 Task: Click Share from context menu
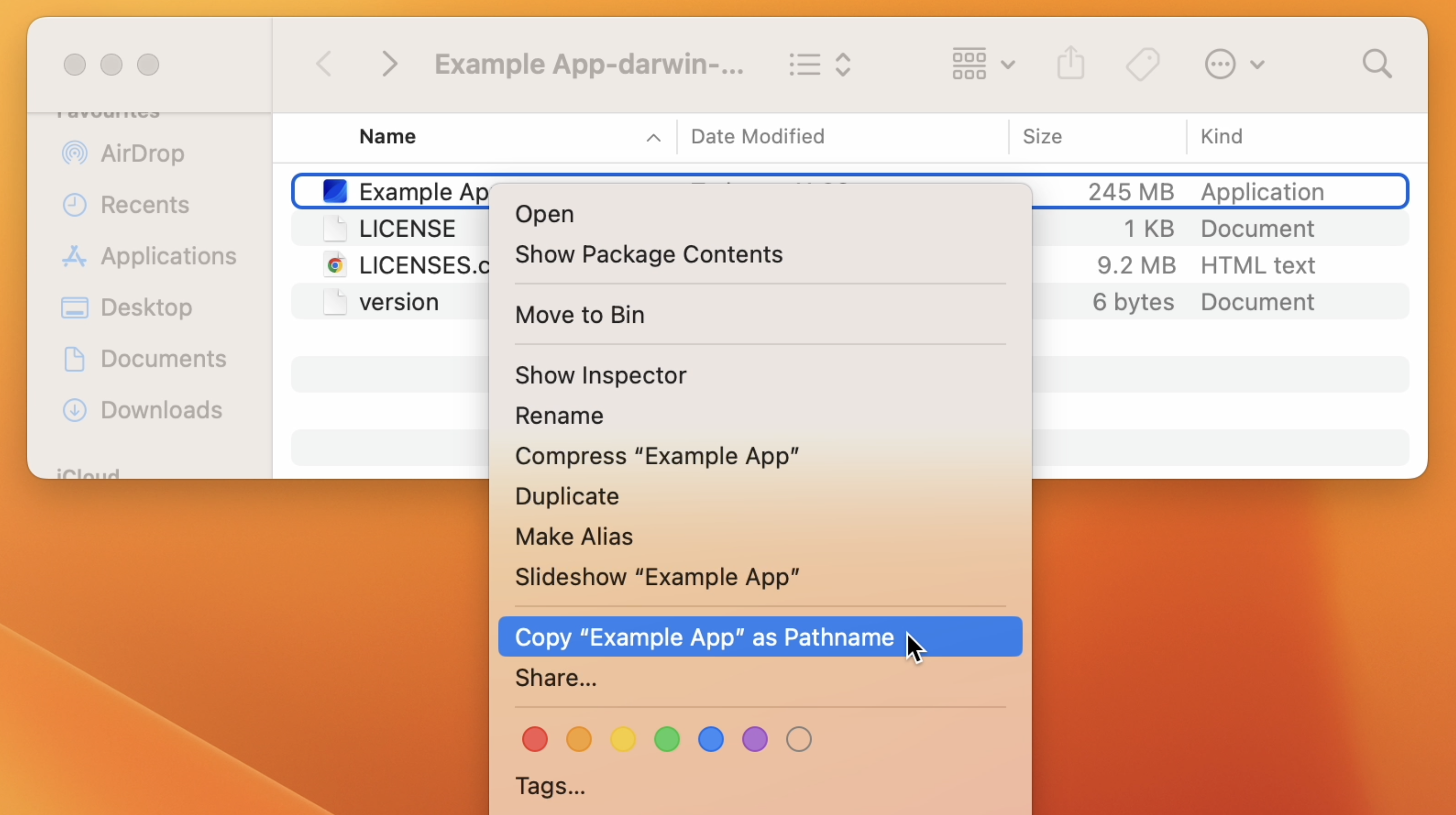tap(556, 677)
